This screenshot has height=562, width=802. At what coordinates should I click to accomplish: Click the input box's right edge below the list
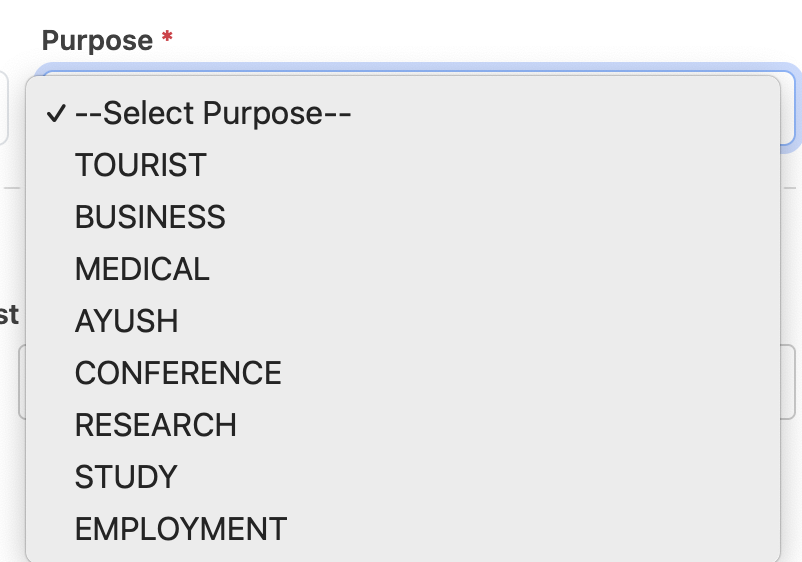click(x=788, y=382)
